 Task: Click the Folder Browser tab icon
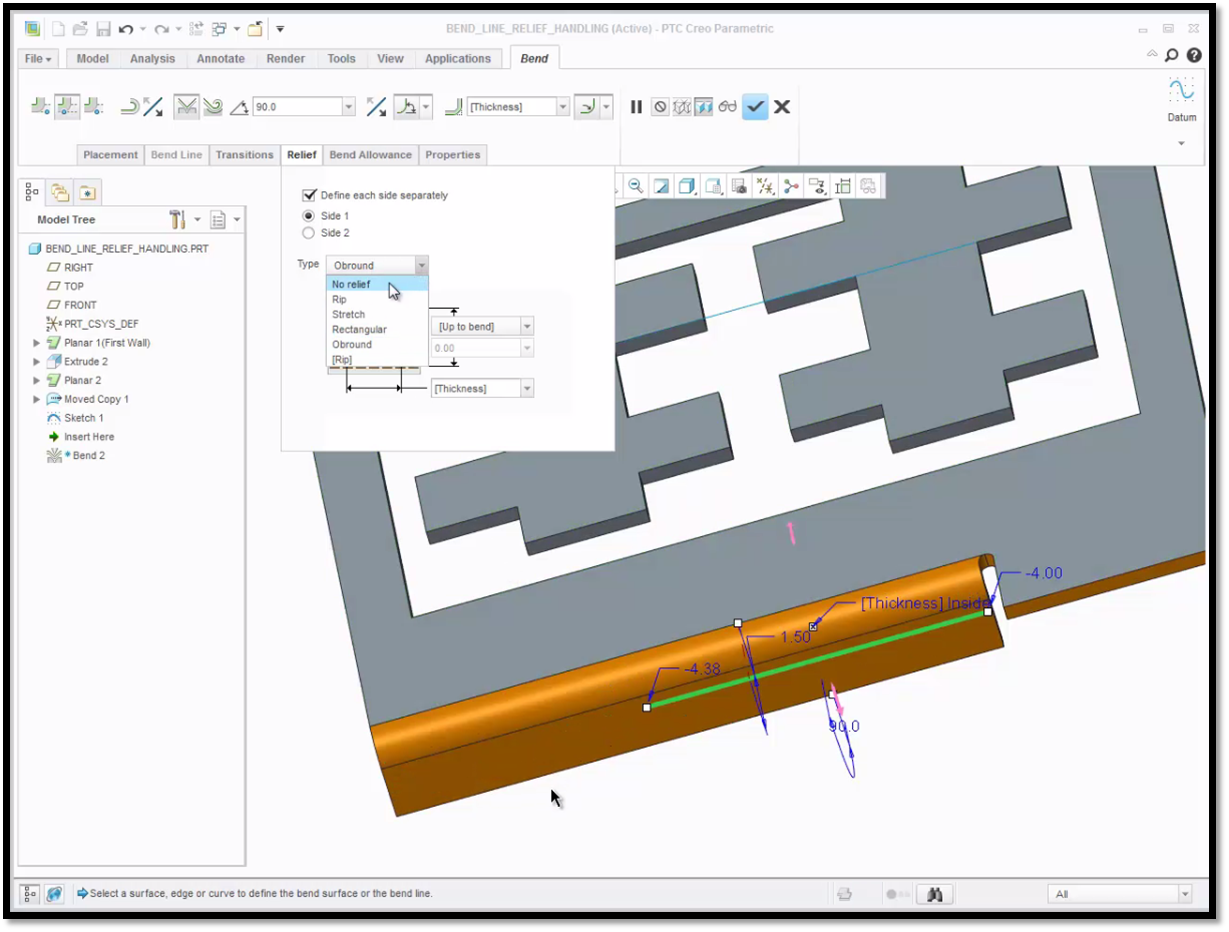(x=60, y=192)
